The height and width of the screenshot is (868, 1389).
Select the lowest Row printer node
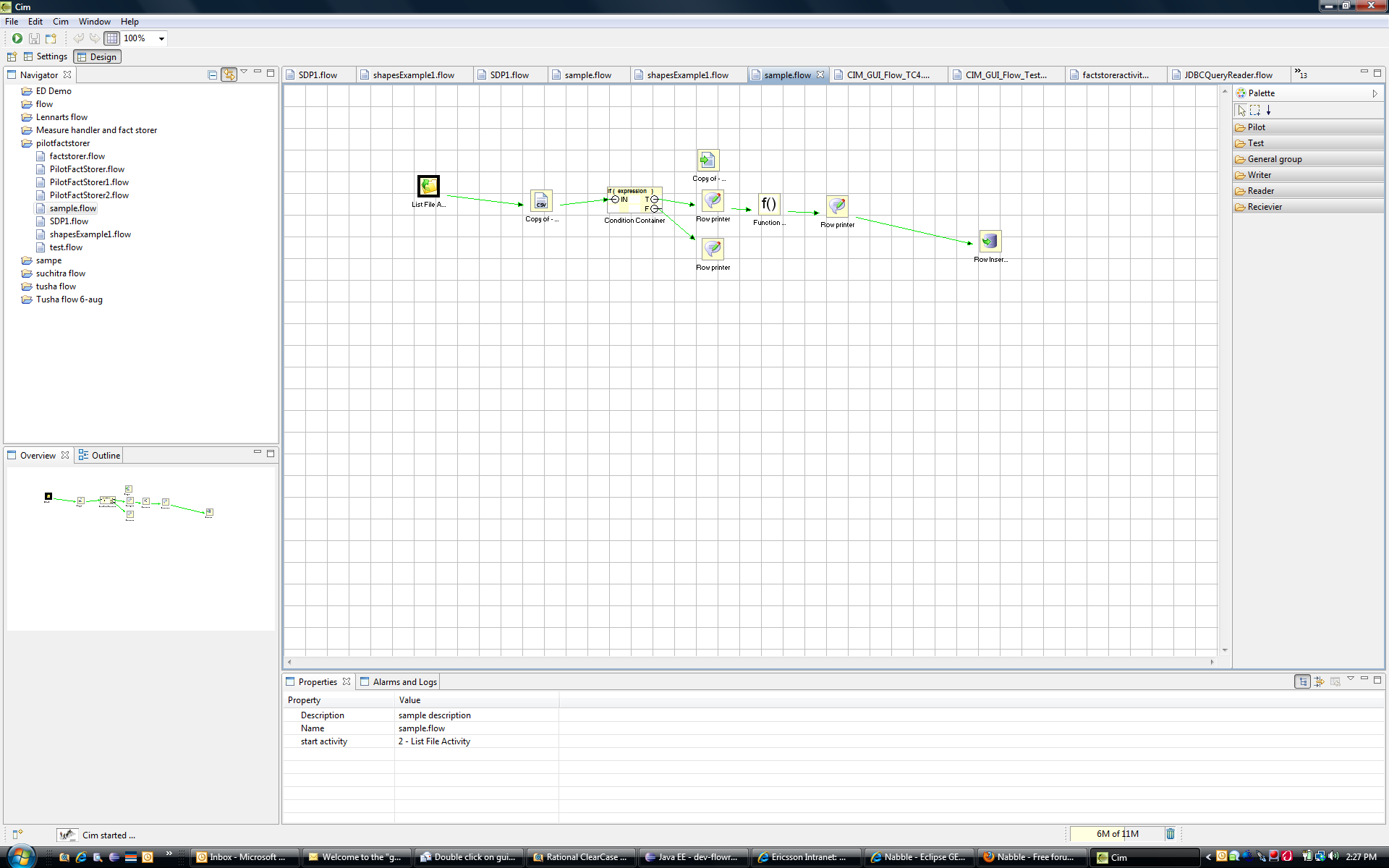713,249
